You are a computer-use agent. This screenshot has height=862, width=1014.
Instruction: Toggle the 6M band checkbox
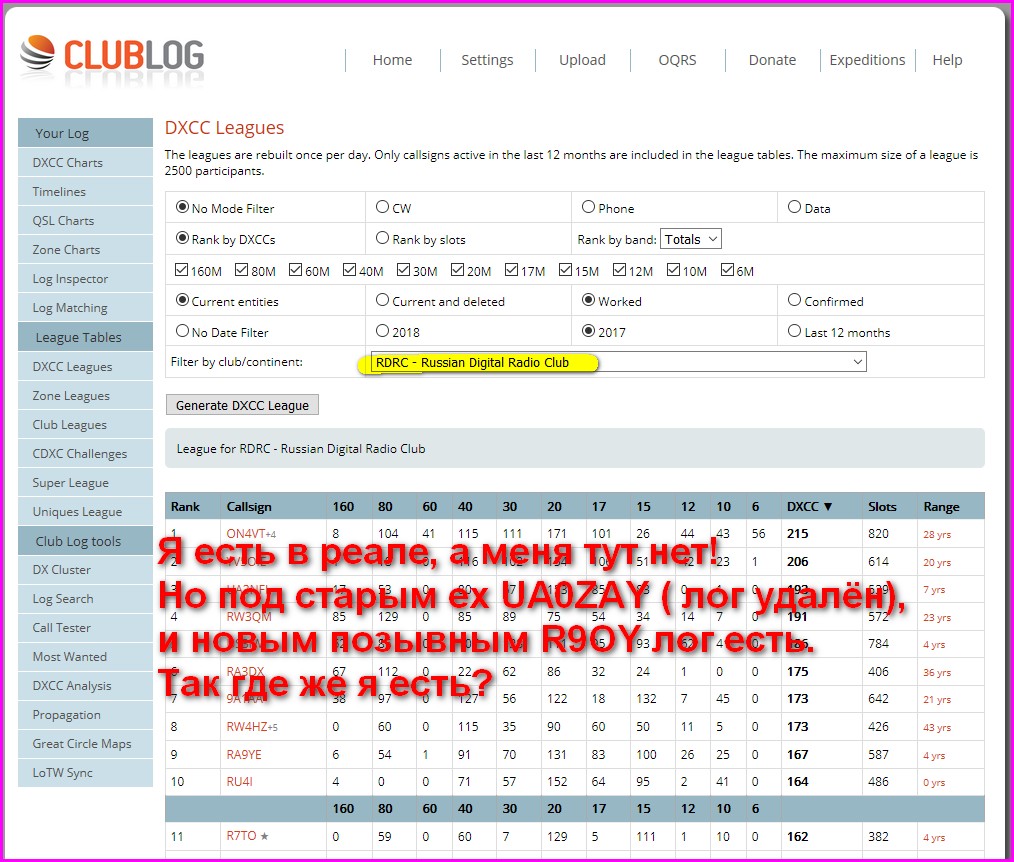[x=727, y=270]
